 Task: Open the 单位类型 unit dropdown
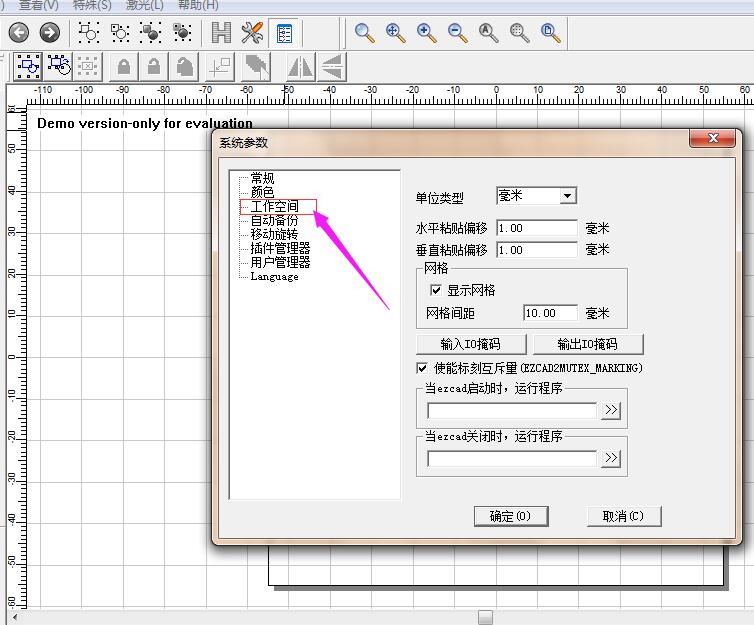pyautogui.click(x=567, y=196)
